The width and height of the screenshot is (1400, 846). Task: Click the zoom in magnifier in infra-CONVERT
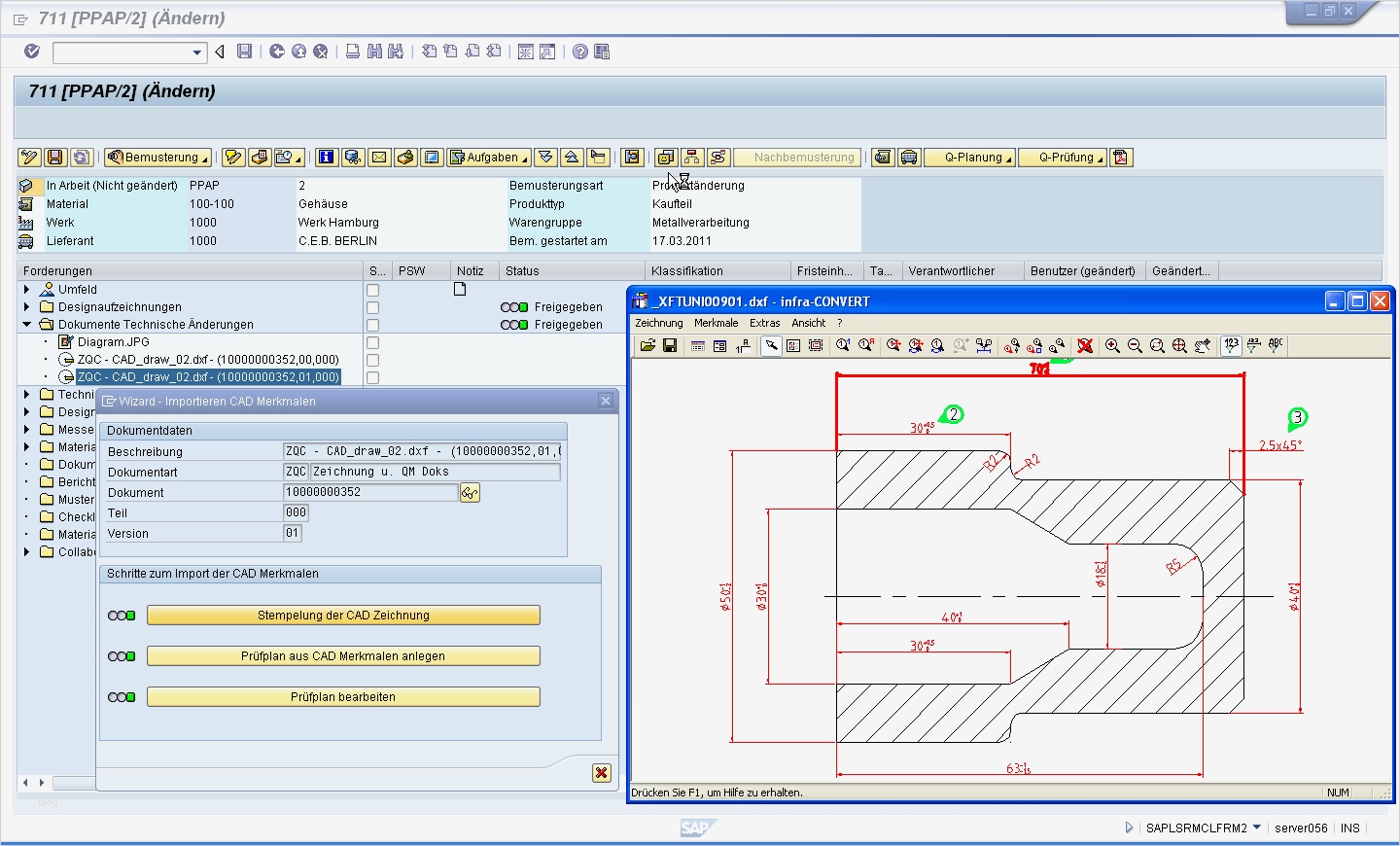(x=1112, y=346)
